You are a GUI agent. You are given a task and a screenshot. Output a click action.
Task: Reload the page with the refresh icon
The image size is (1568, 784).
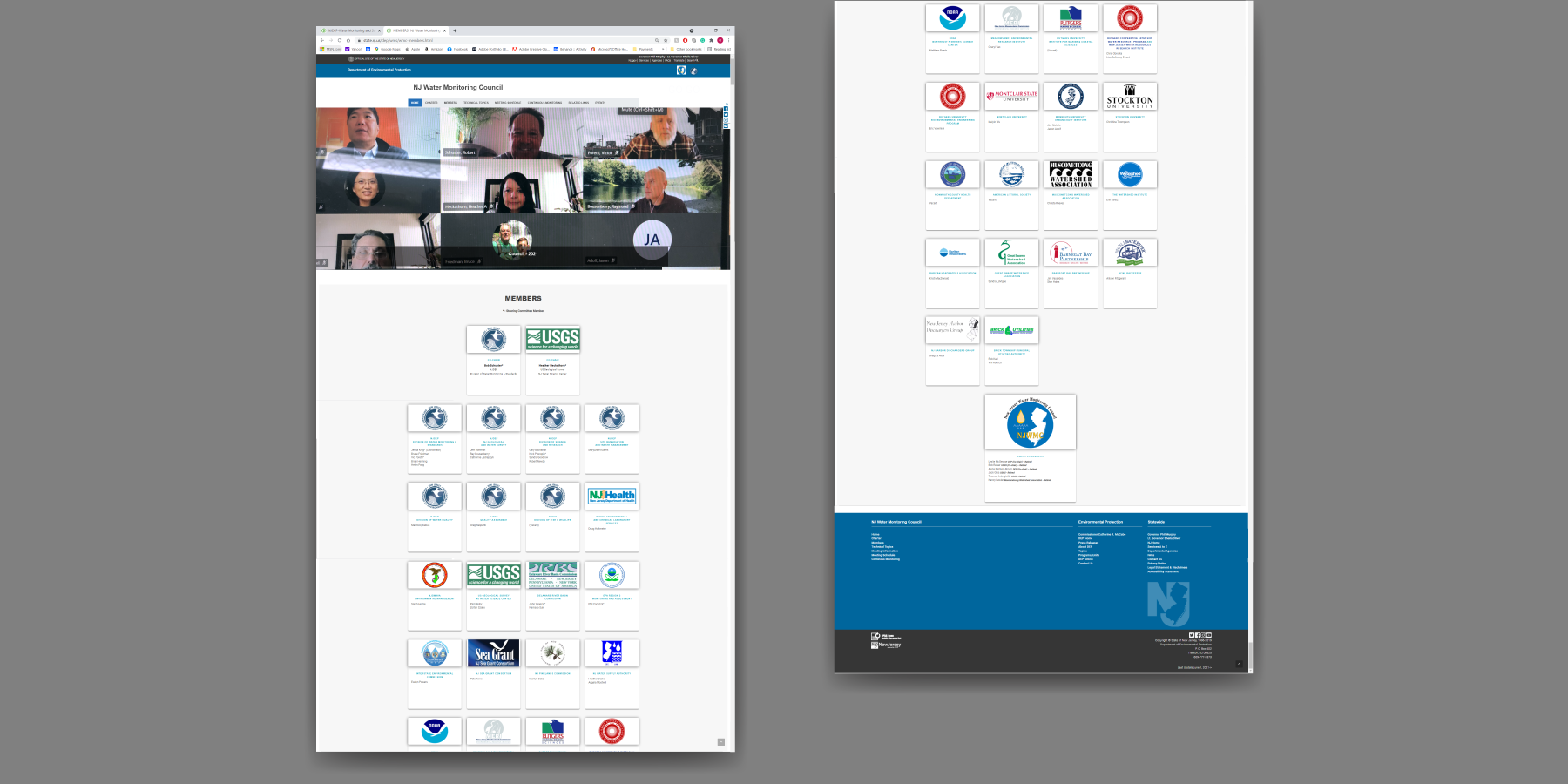point(340,40)
